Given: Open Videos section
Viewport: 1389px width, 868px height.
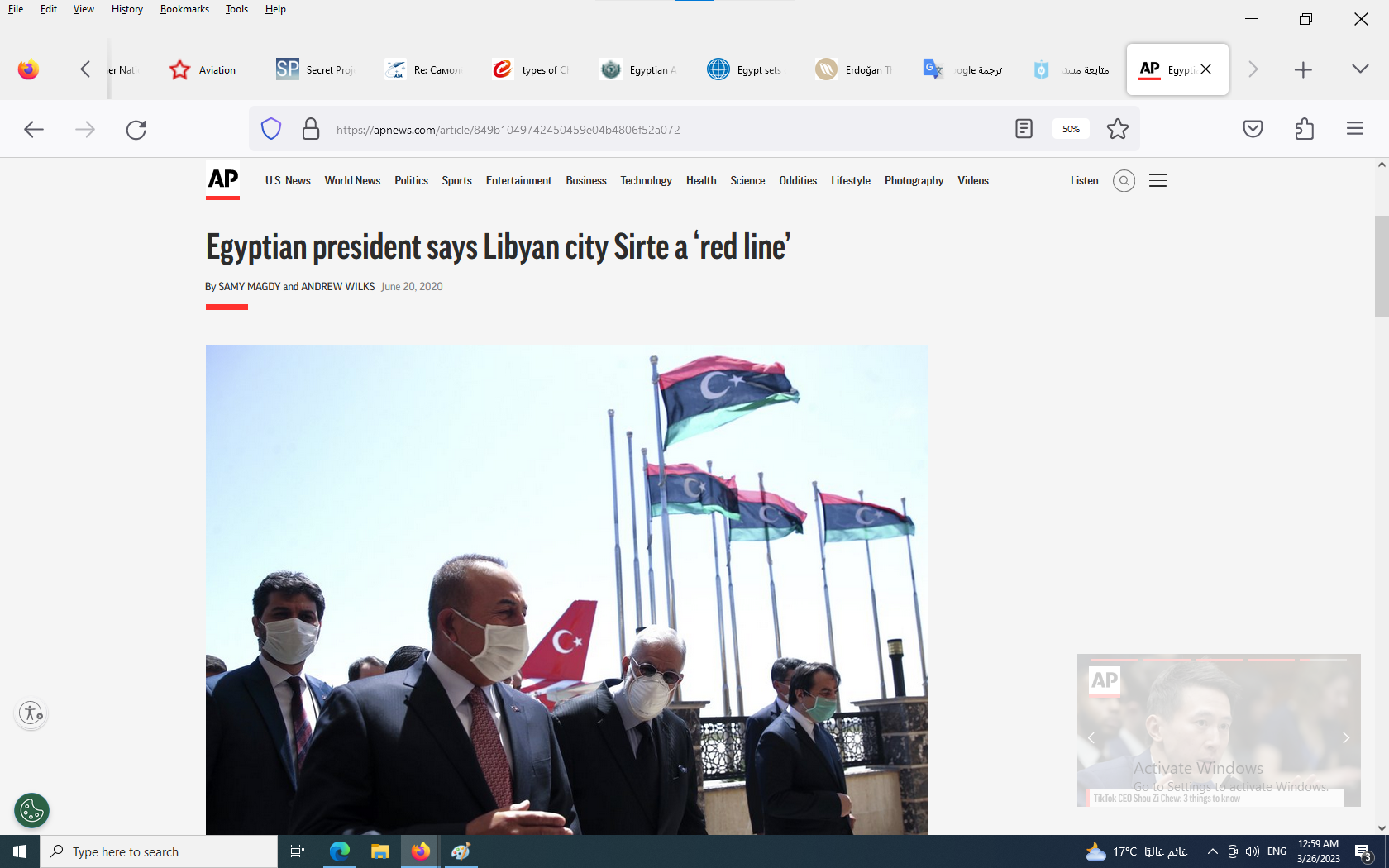Looking at the screenshot, I should (x=973, y=180).
